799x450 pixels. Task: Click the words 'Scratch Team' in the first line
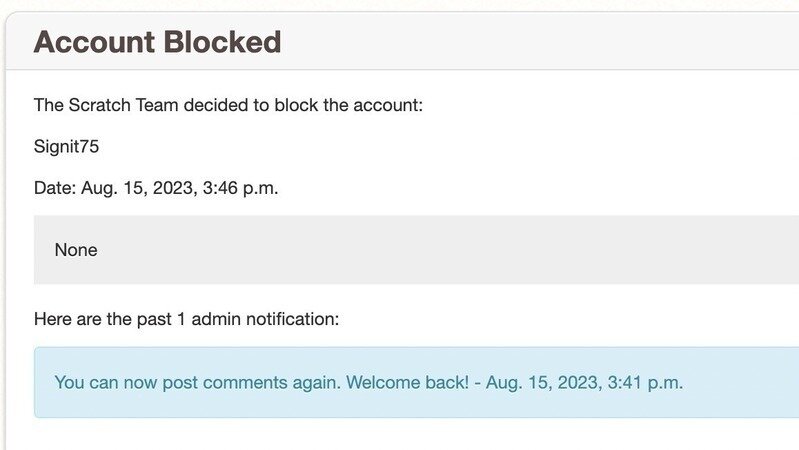click(x=116, y=104)
